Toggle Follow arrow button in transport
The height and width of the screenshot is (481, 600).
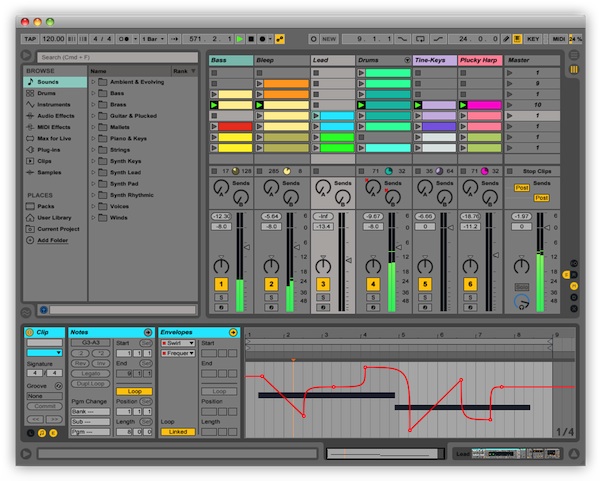pos(174,39)
